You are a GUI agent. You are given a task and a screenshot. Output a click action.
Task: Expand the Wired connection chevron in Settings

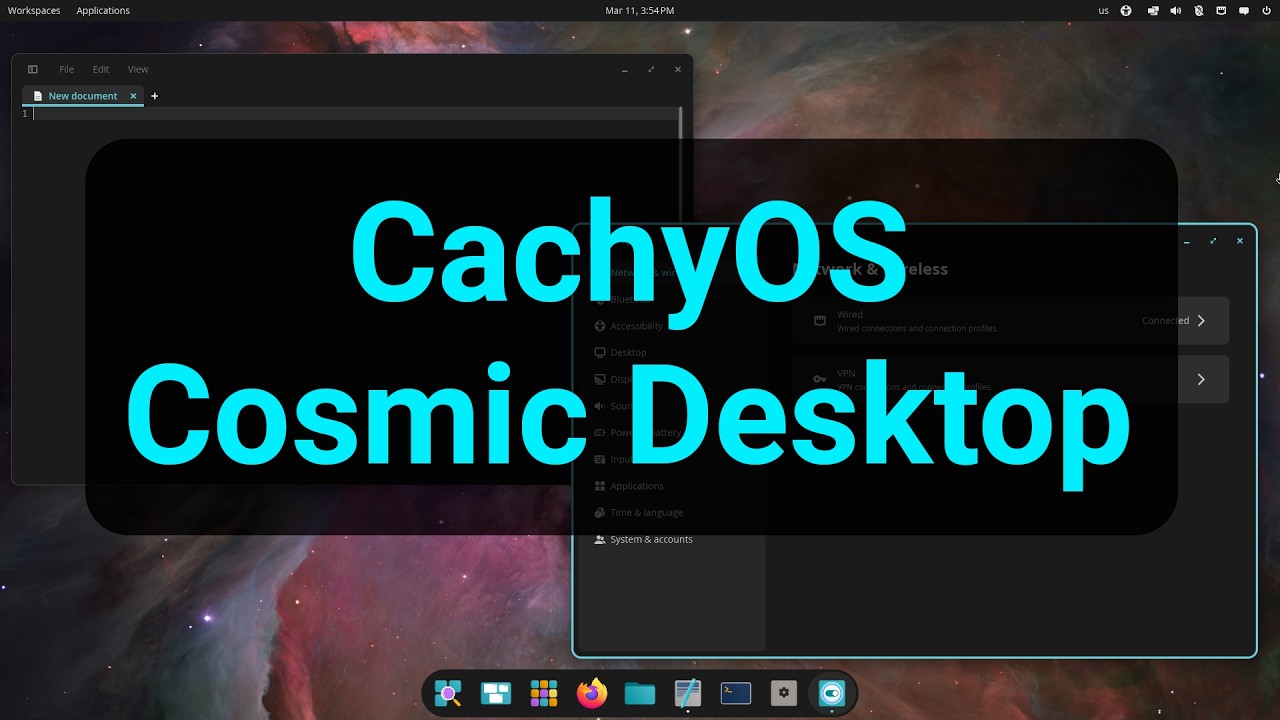tap(1201, 321)
